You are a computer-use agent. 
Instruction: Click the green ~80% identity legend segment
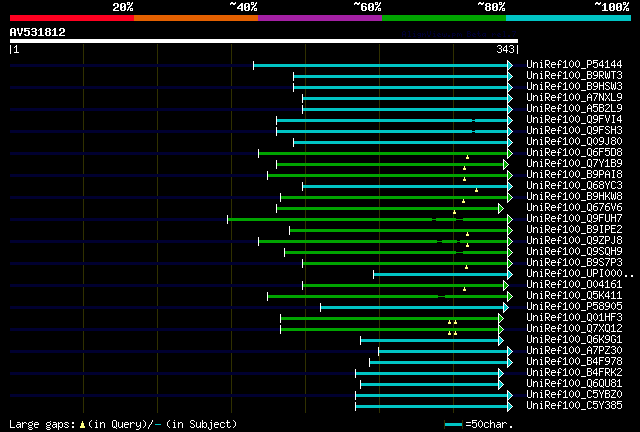click(444, 18)
